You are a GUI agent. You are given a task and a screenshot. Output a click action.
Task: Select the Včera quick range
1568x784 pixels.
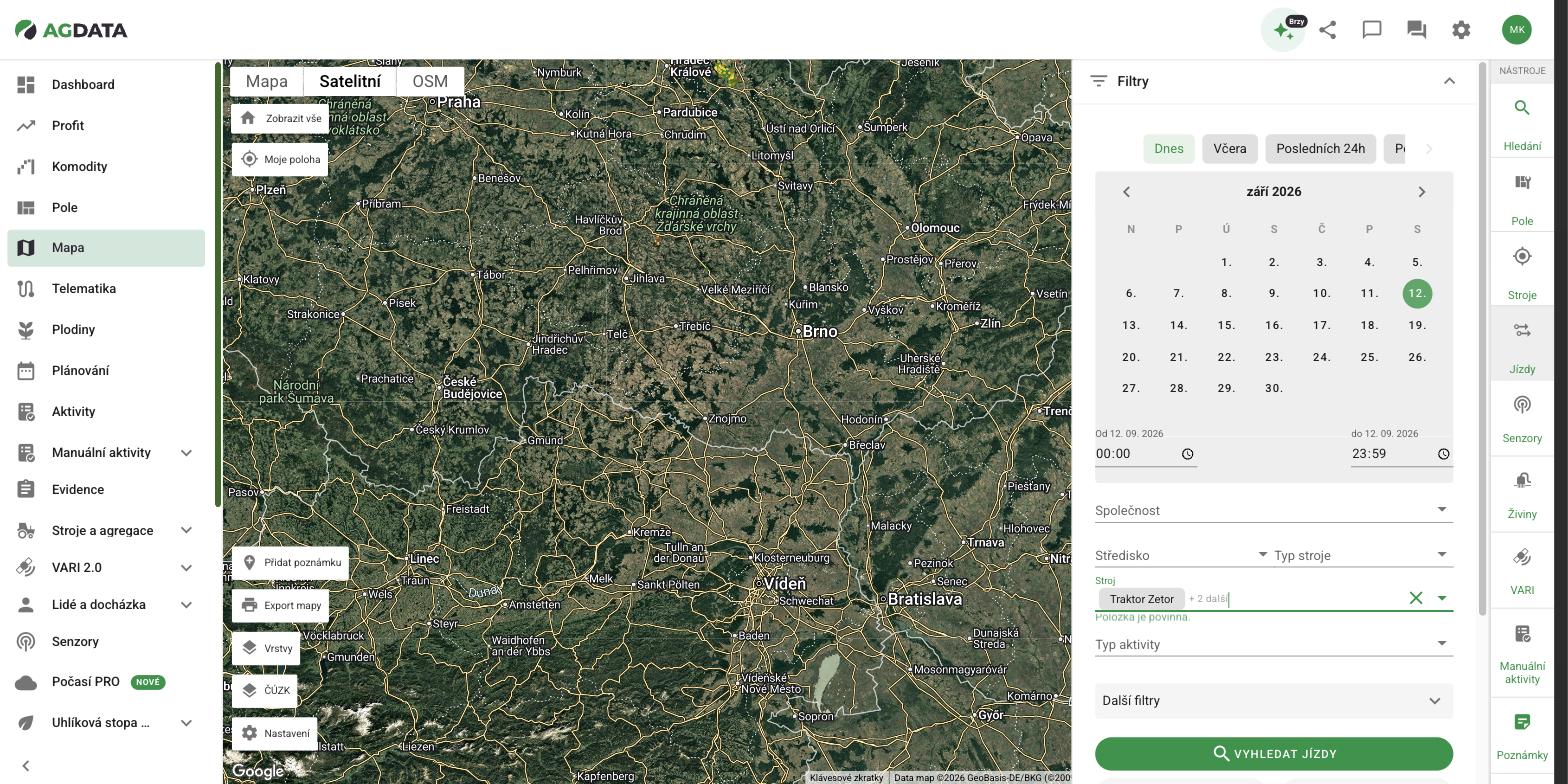tap(1230, 148)
